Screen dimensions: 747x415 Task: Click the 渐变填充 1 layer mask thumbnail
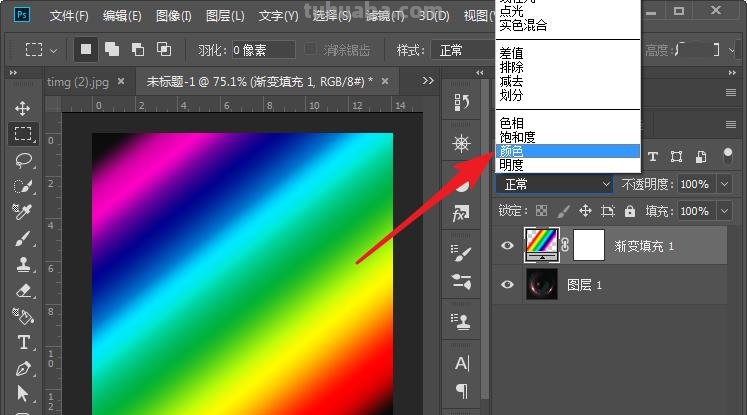591,245
